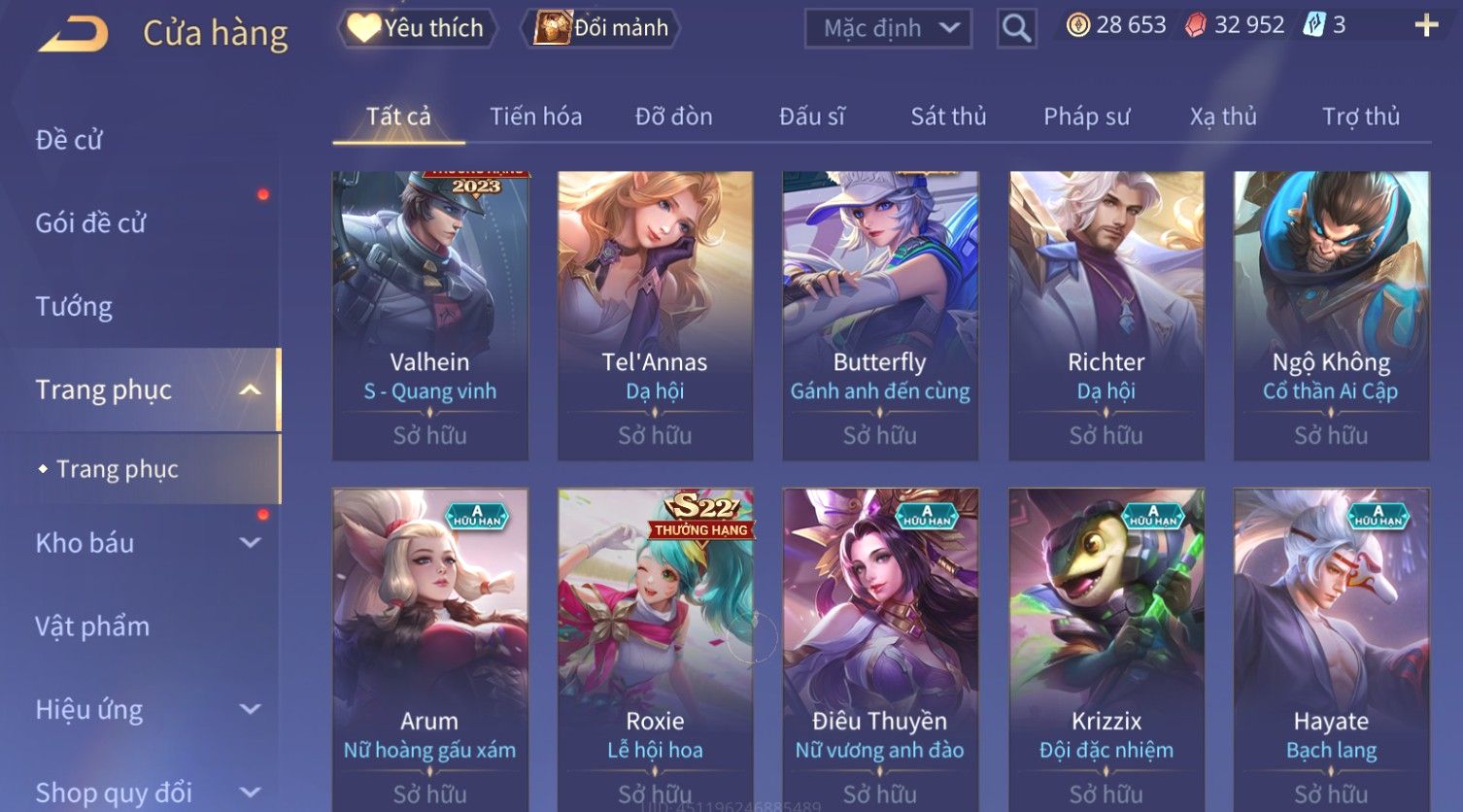The image size is (1463, 812).
Task: Go to Gói đề cử menu item
Action: coord(90,223)
